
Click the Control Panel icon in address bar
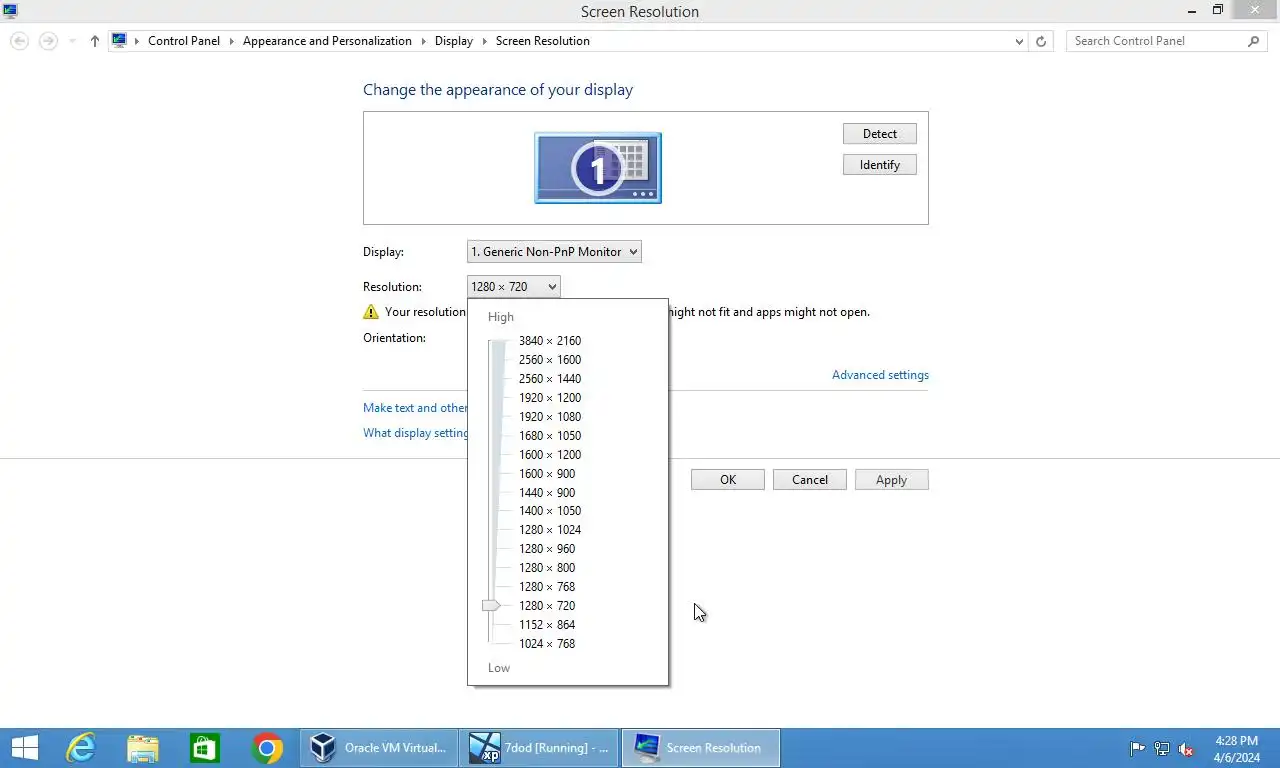(120, 41)
